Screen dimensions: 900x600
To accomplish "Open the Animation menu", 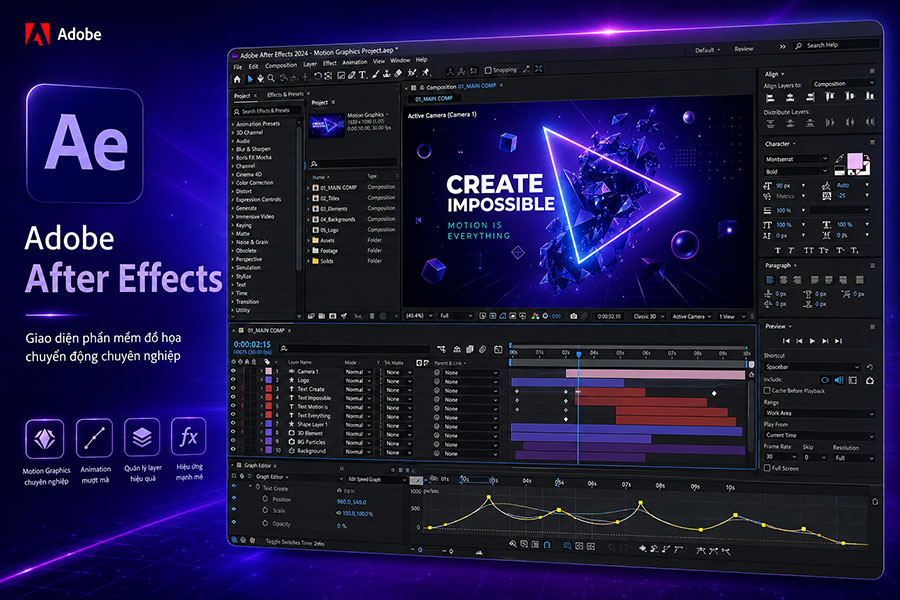I will pos(355,62).
